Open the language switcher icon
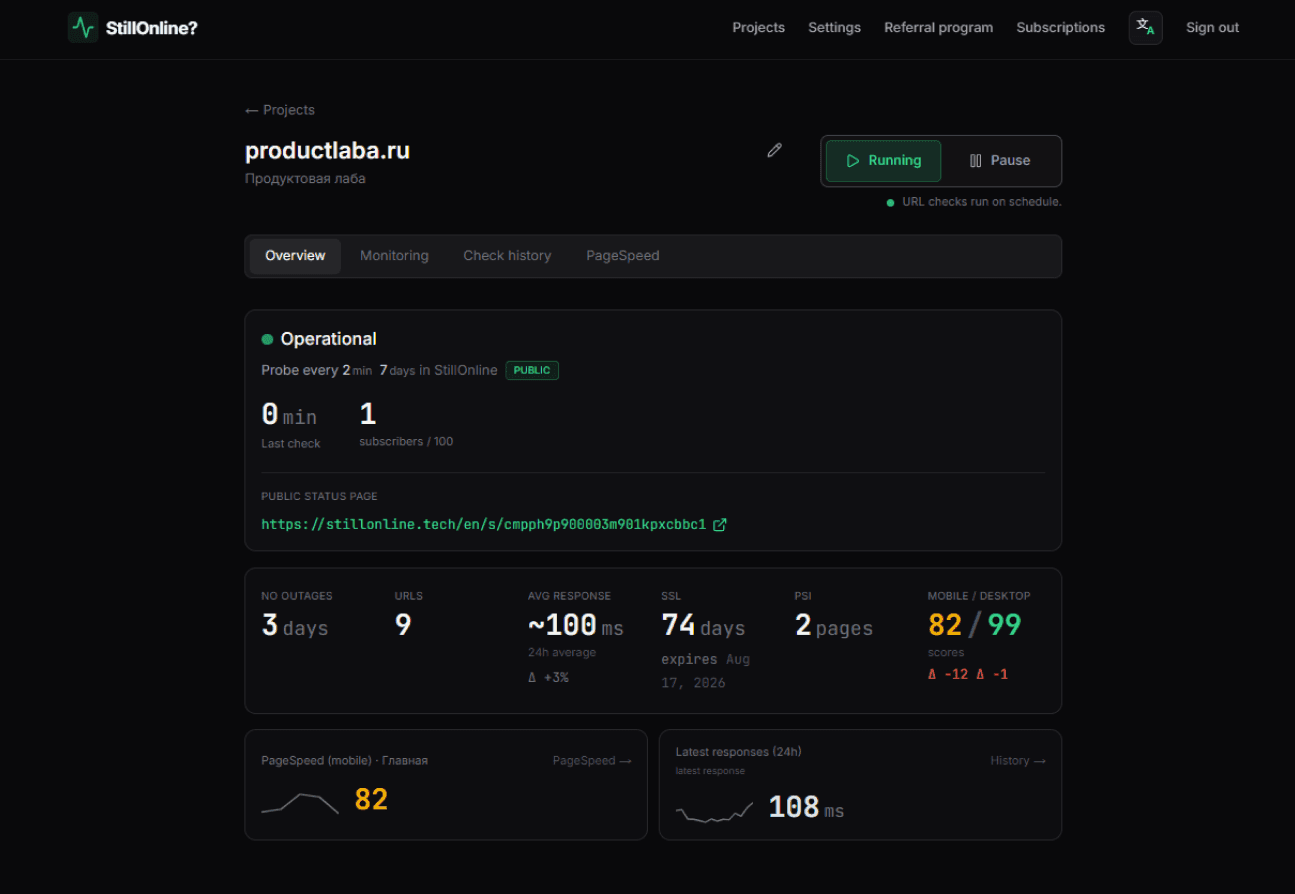 1146,28
